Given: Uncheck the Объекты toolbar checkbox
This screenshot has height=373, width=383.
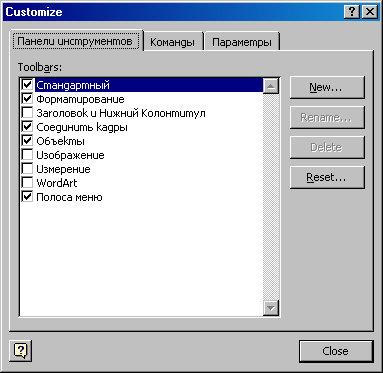Looking at the screenshot, I should 27,141.
